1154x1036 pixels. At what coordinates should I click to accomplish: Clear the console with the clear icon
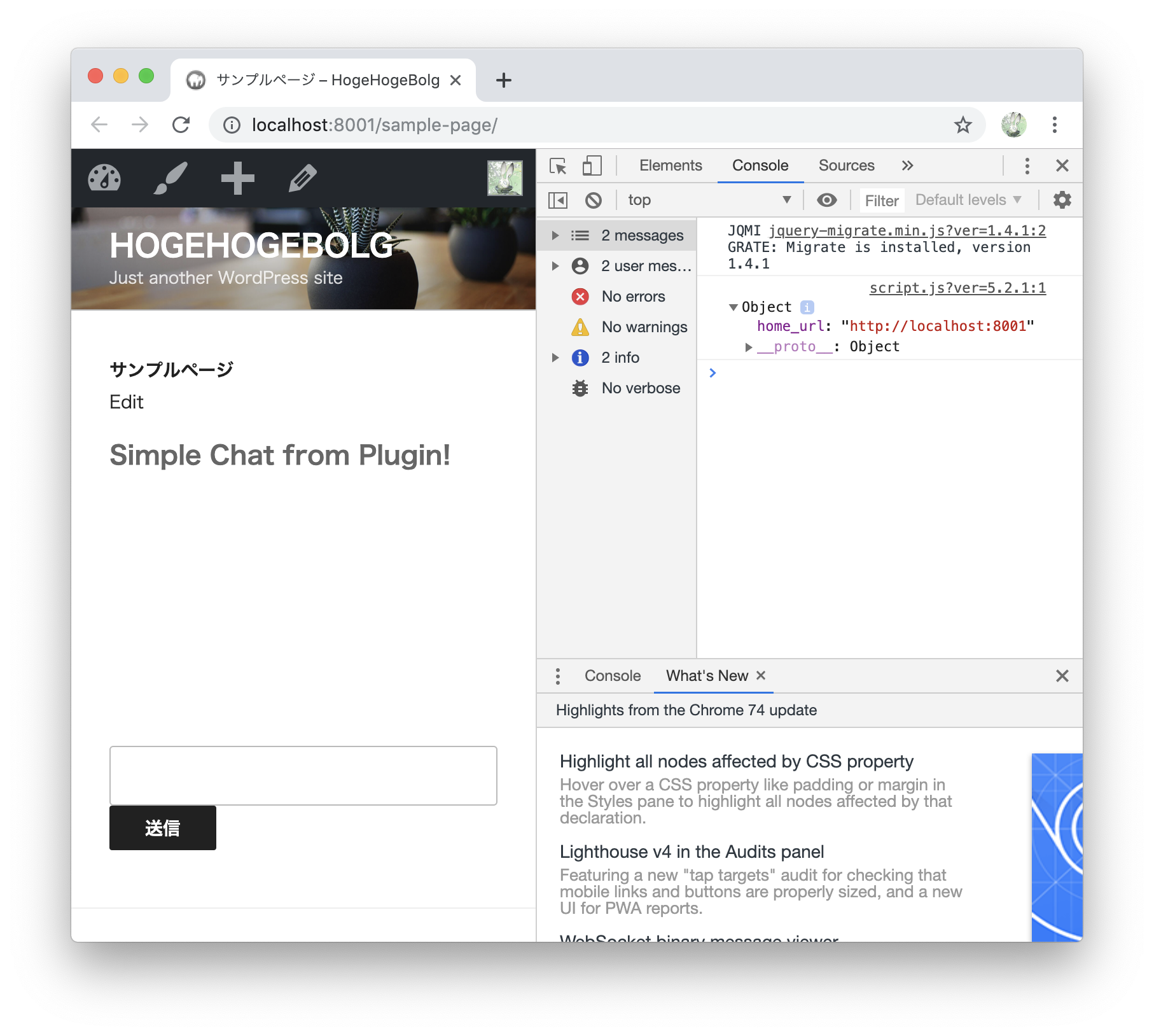pyautogui.click(x=593, y=200)
